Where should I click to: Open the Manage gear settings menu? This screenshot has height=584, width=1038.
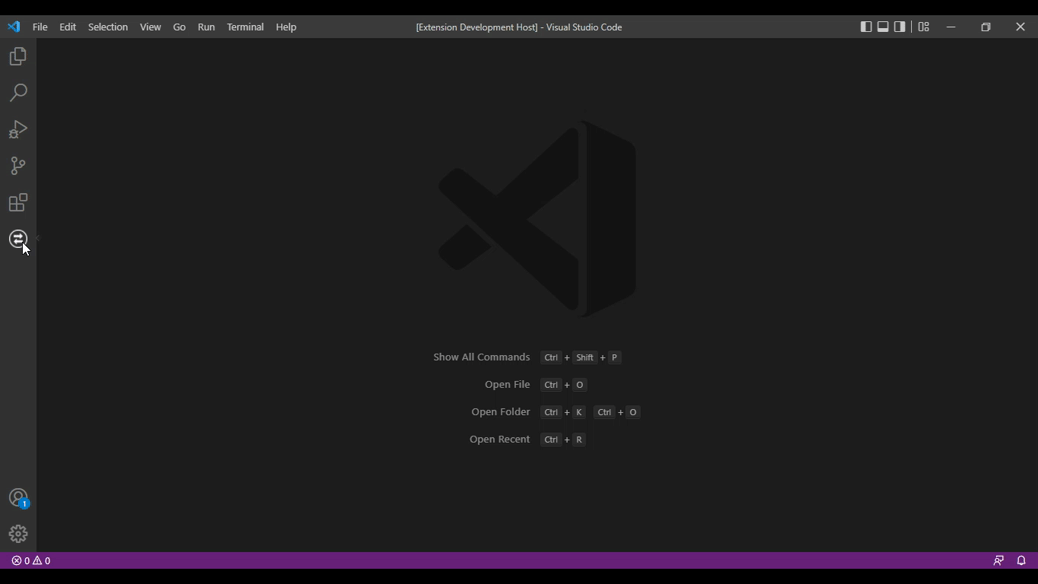point(18,534)
